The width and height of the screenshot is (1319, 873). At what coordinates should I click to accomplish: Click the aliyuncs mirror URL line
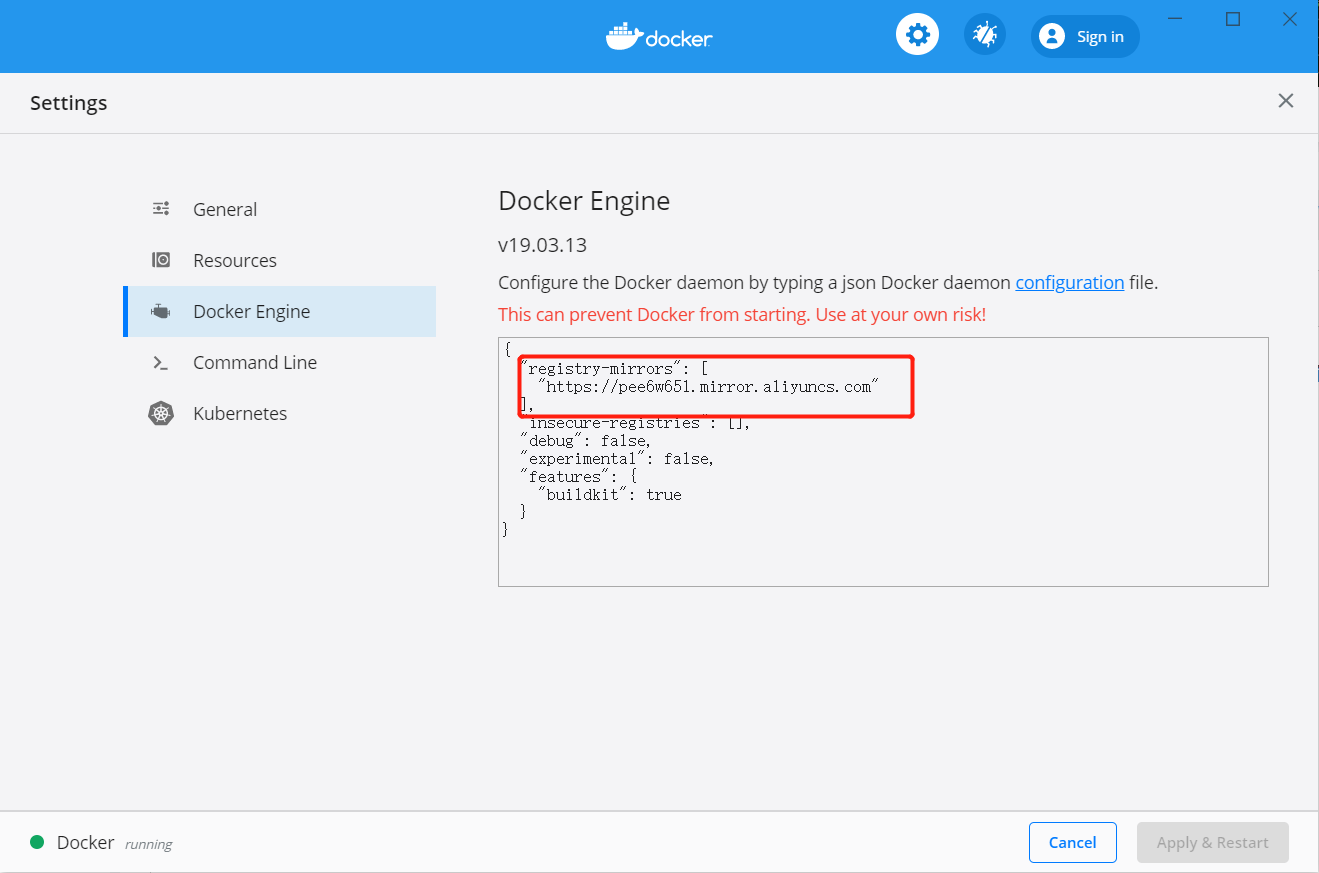coord(708,386)
